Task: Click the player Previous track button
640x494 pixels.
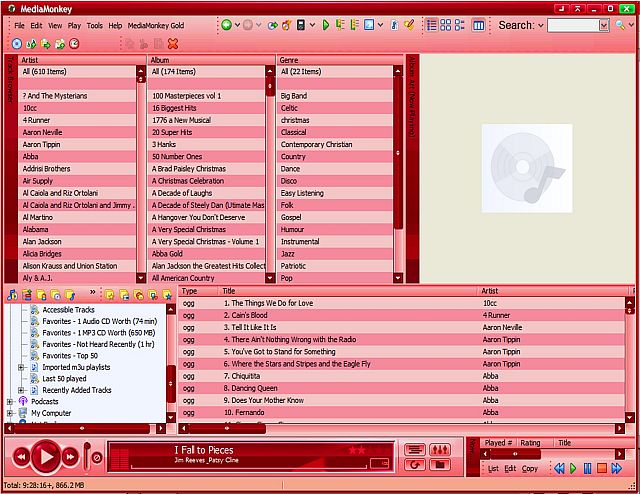Action: [21, 457]
